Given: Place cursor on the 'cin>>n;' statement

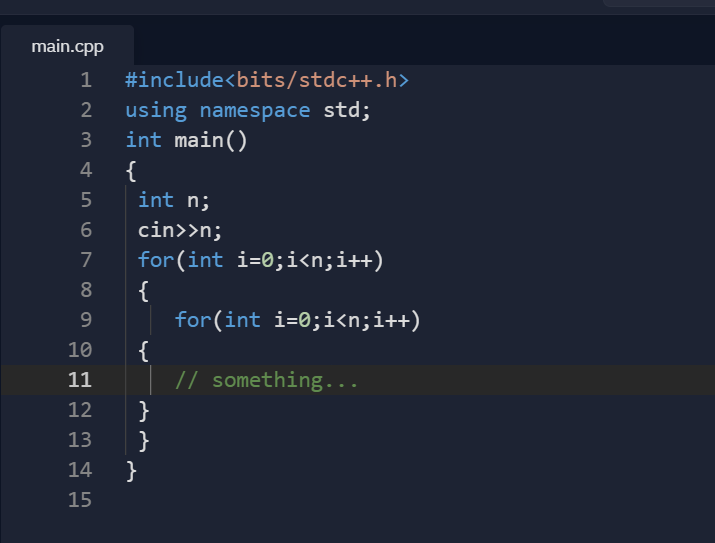Looking at the screenshot, I should point(180,230).
